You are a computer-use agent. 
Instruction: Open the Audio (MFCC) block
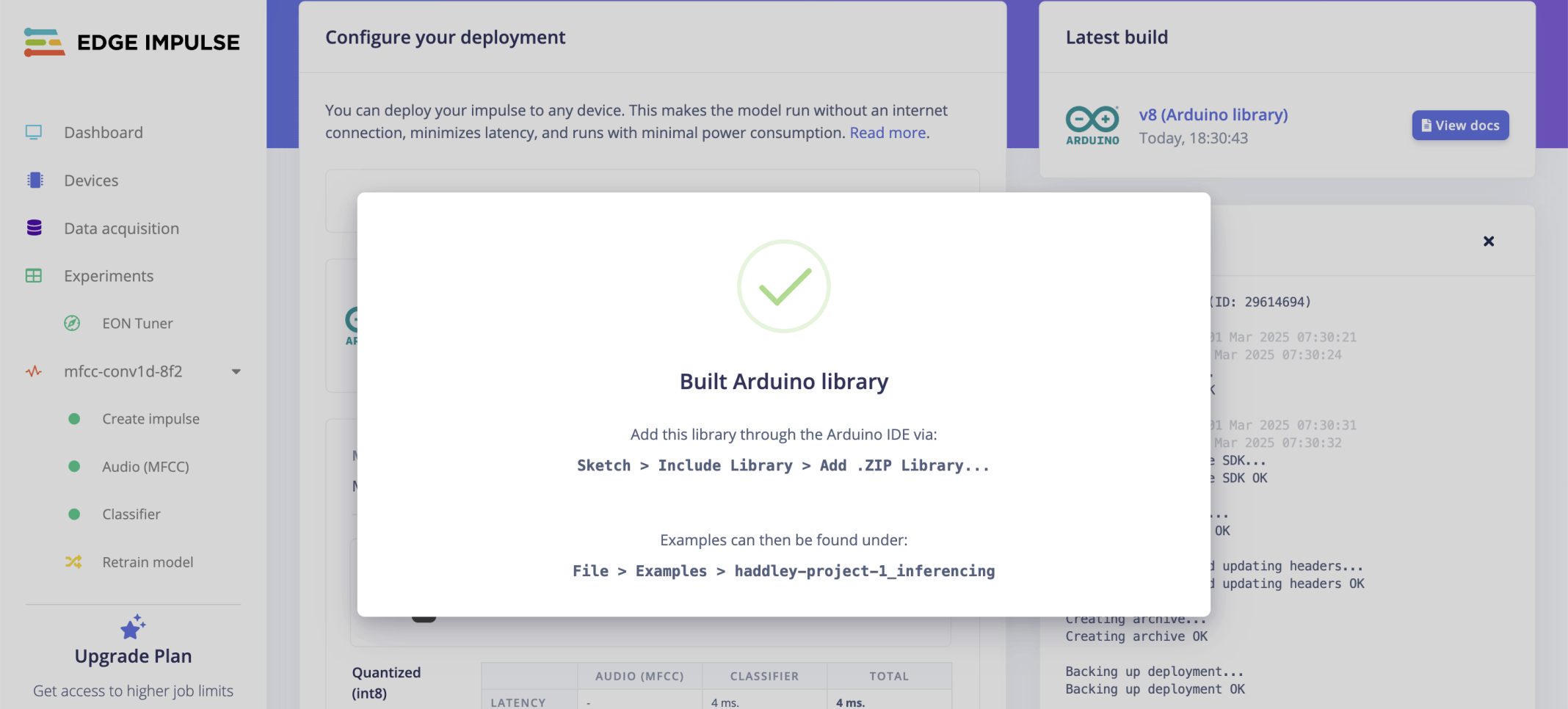(145, 467)
